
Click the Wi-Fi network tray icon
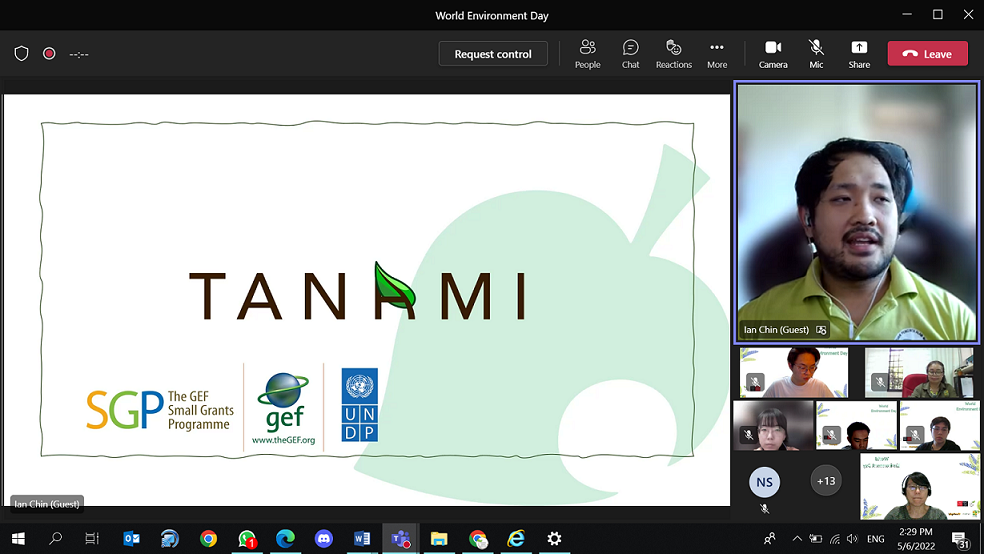point(834,538)
